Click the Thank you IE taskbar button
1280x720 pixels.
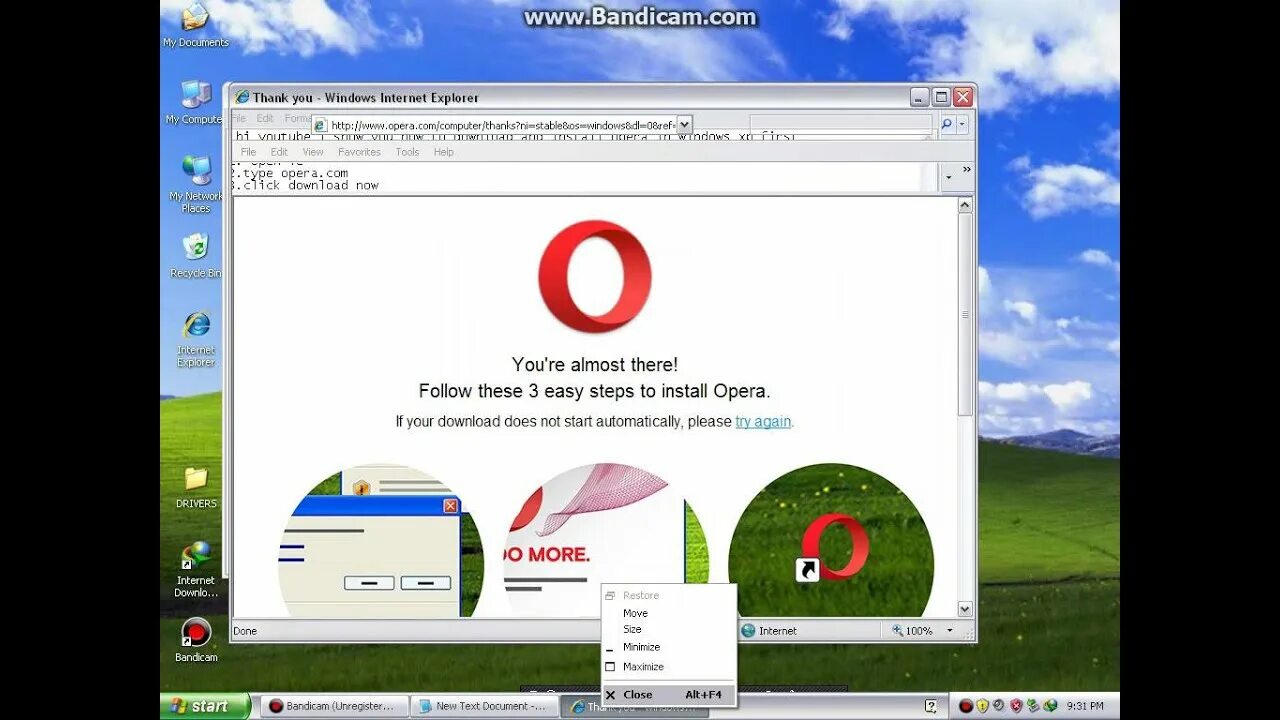click(634, 707)
